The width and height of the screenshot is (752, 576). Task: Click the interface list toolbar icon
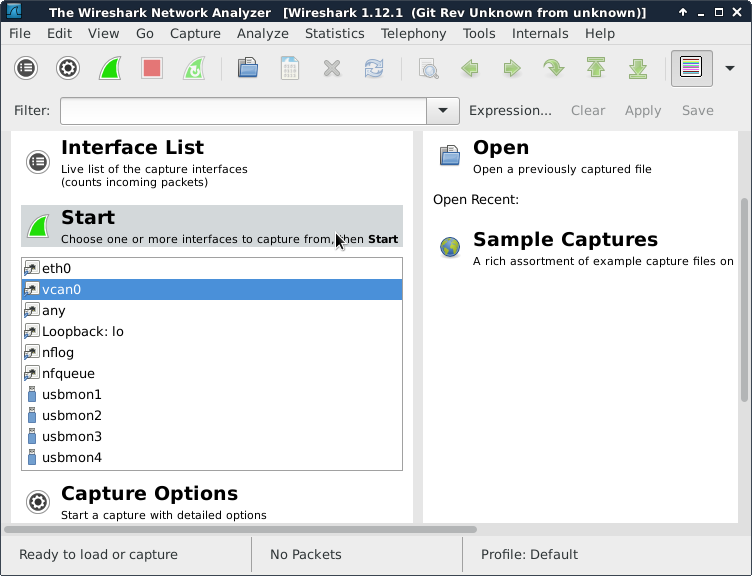point(26,68)
